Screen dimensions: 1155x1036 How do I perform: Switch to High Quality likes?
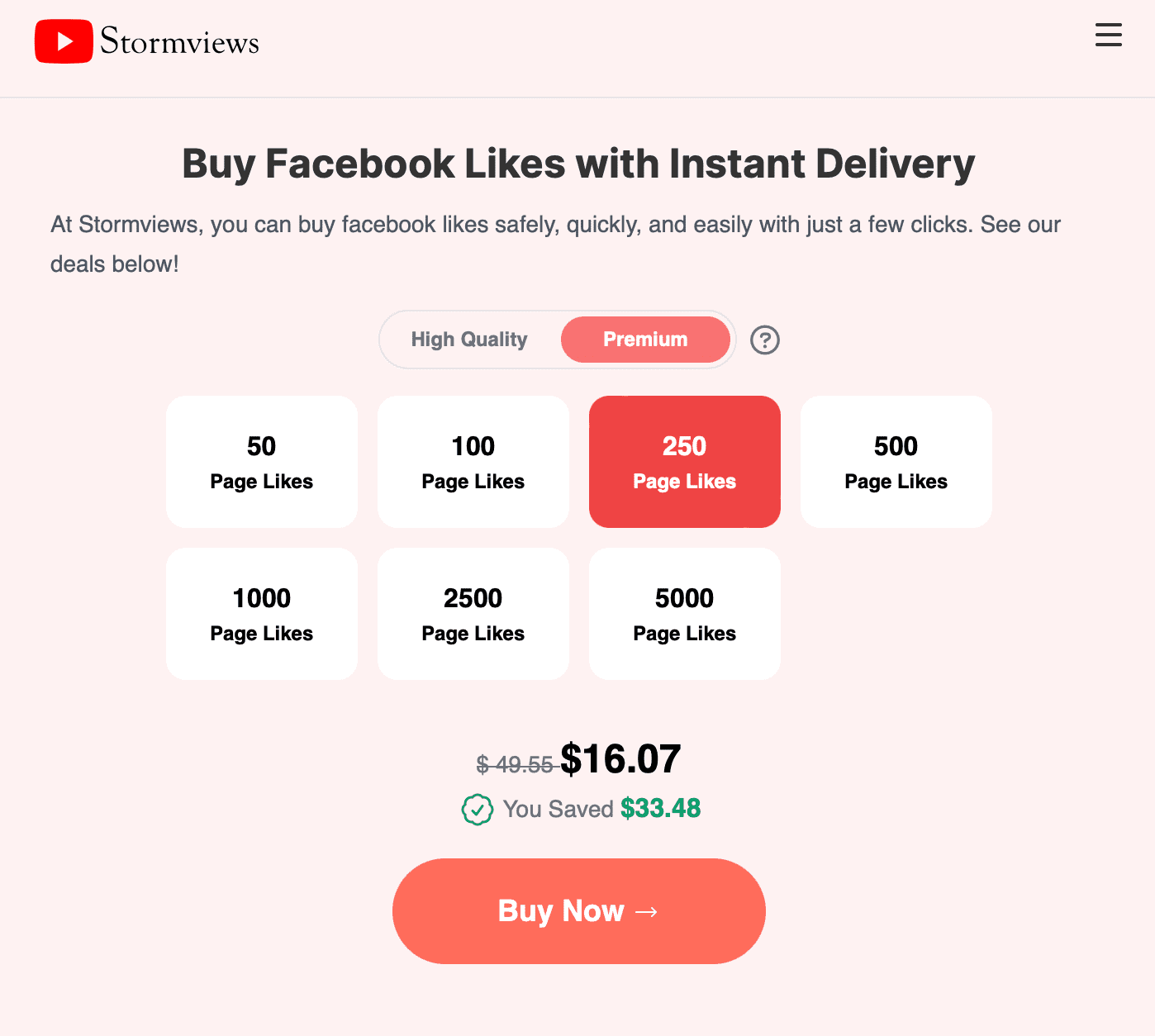[469, 340]
